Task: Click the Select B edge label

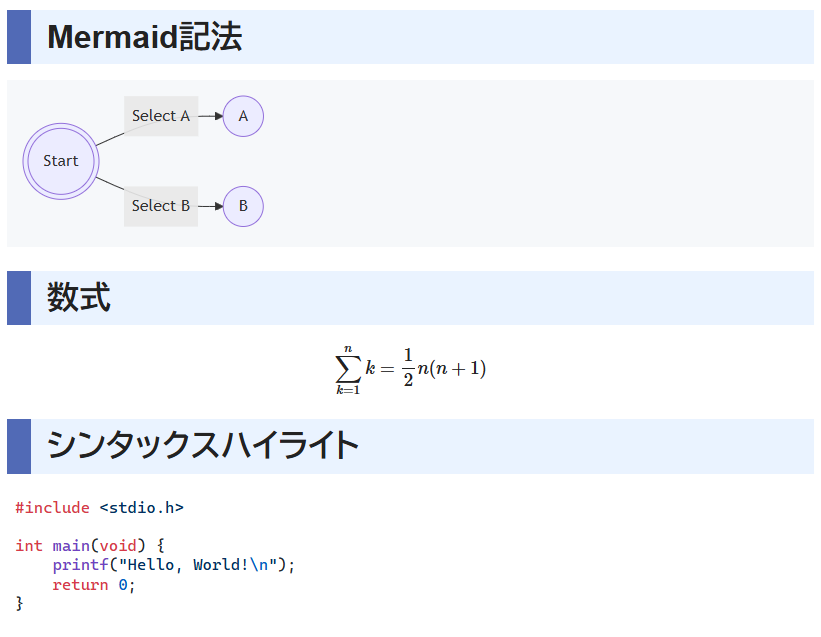Action: [x=161, y=206]
